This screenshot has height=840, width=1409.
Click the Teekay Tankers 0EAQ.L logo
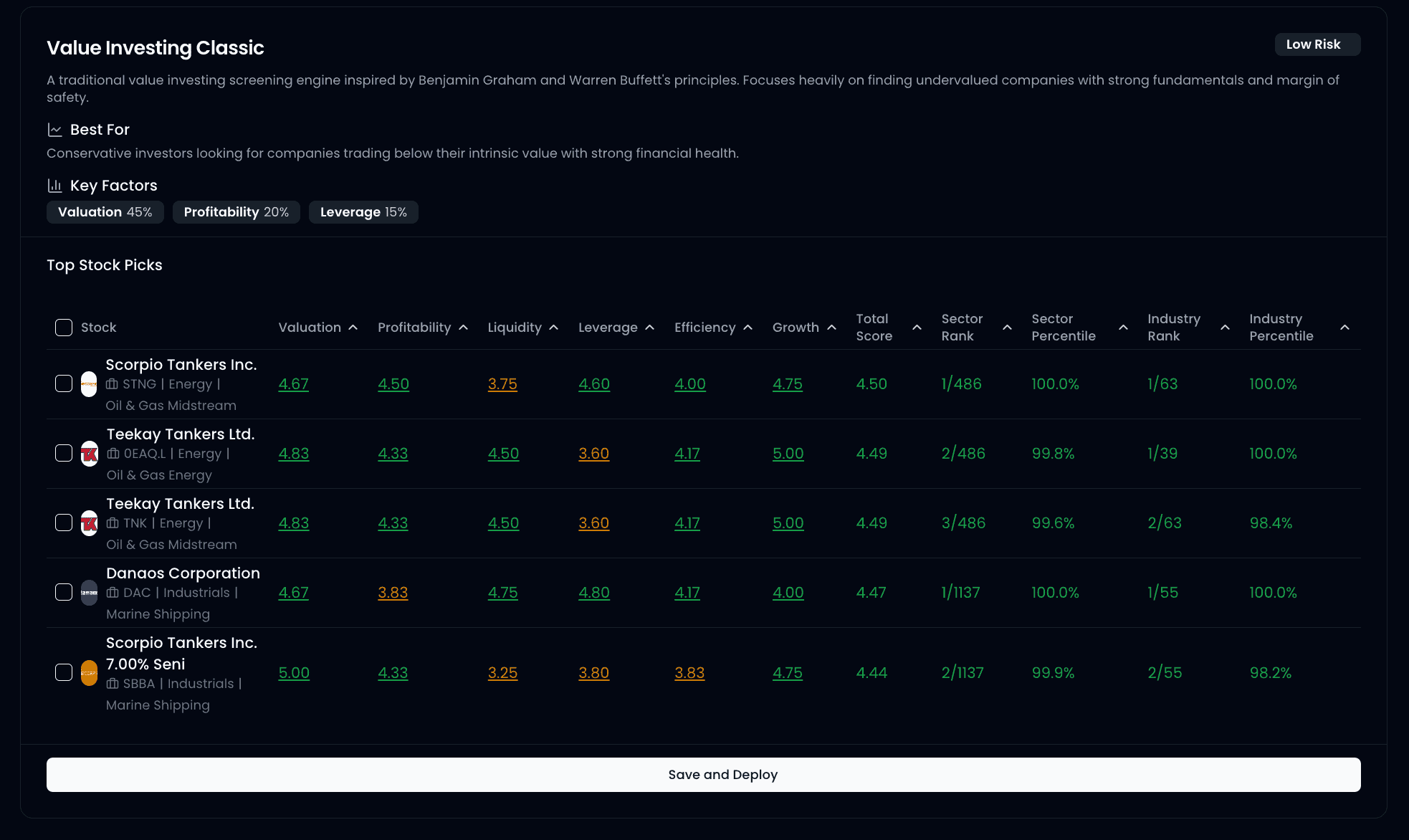tap(89, 454)
